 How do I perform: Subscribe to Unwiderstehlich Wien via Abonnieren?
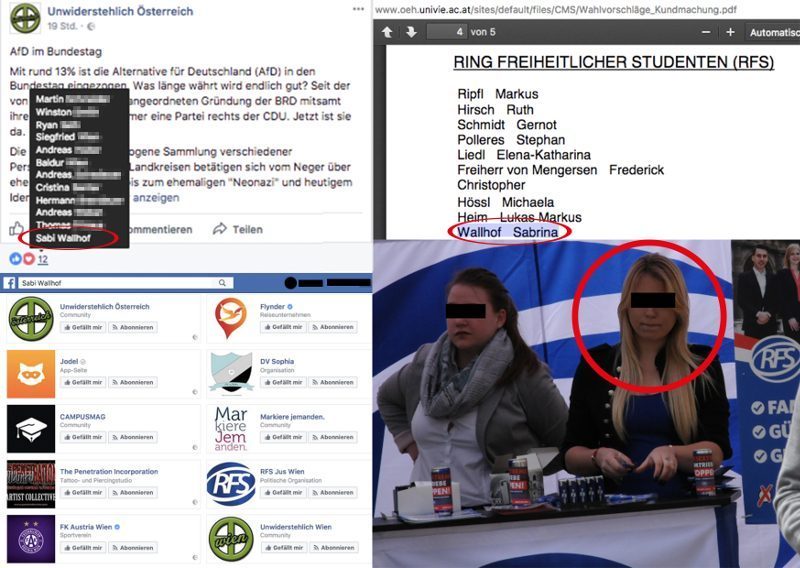coord(334,548)
